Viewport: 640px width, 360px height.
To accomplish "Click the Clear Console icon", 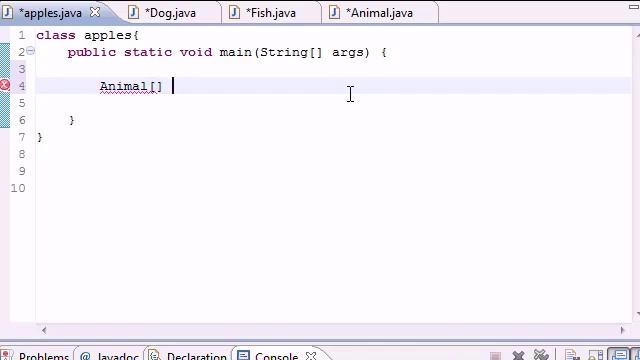I will click(x=572, y=356).
